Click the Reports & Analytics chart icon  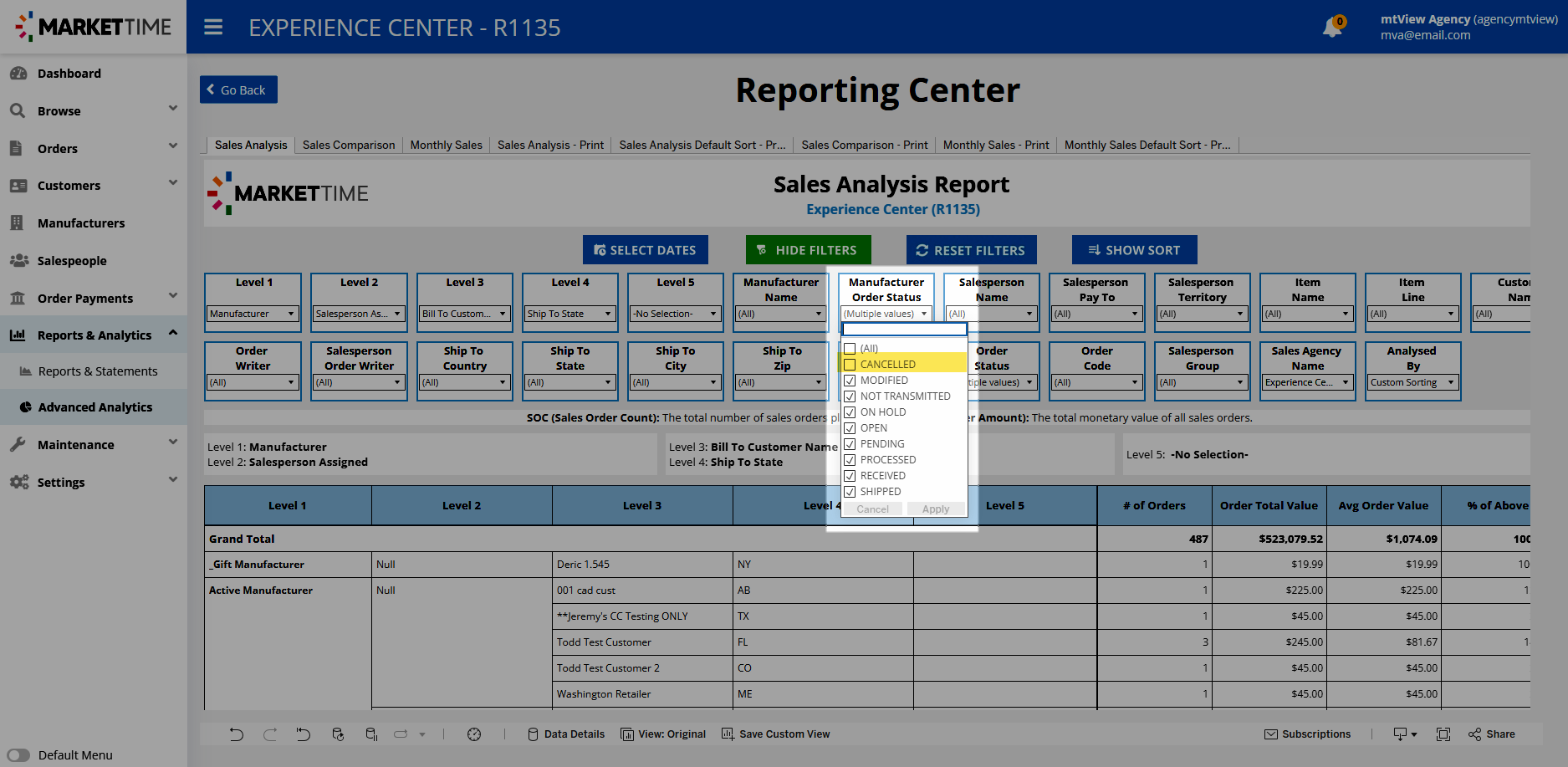point(18,335)
